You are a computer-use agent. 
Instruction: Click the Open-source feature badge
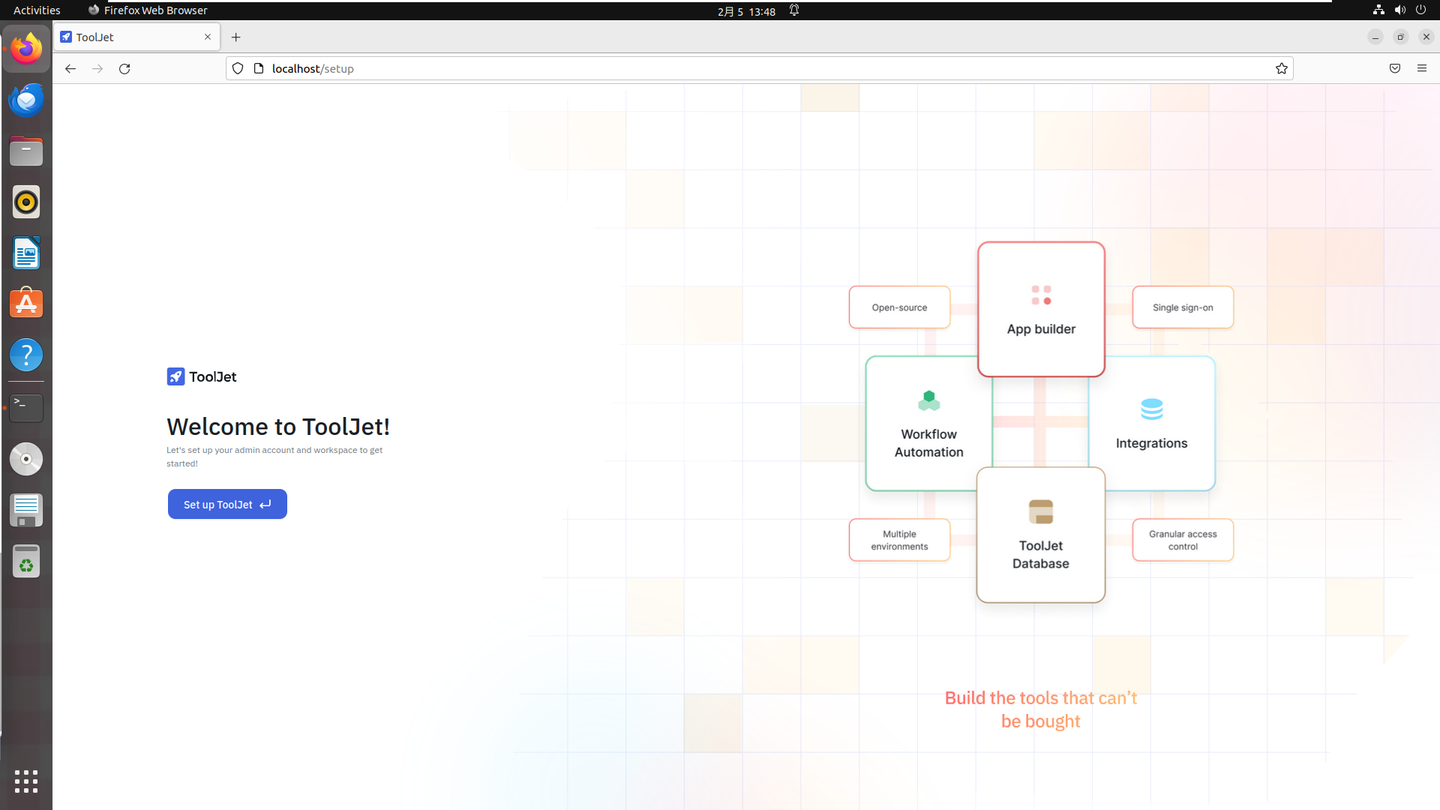899,307
